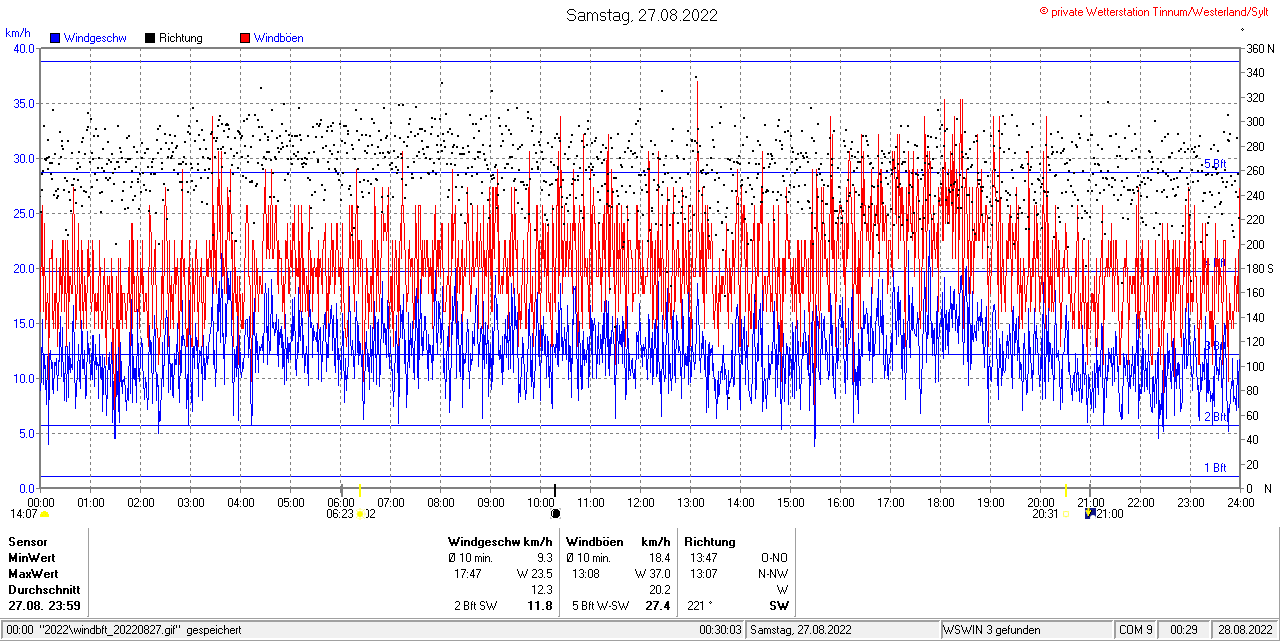Click the 'COM 9' status bar entry
Viewport: 1280px width, 641px height.
(1135, 630)
